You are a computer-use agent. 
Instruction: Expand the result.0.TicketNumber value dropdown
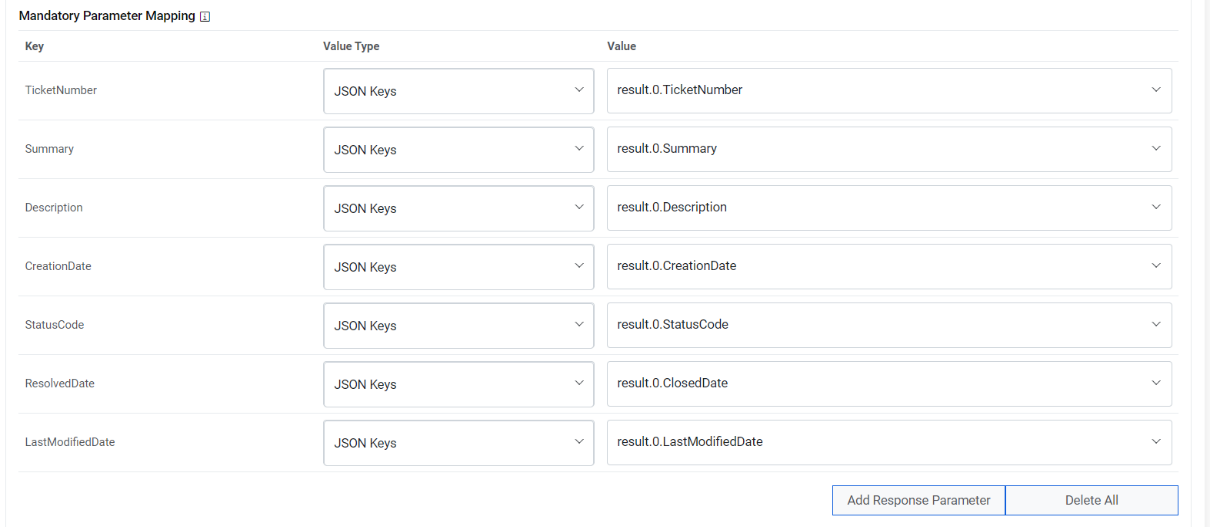pyautogui.click(x=888, y=90)
